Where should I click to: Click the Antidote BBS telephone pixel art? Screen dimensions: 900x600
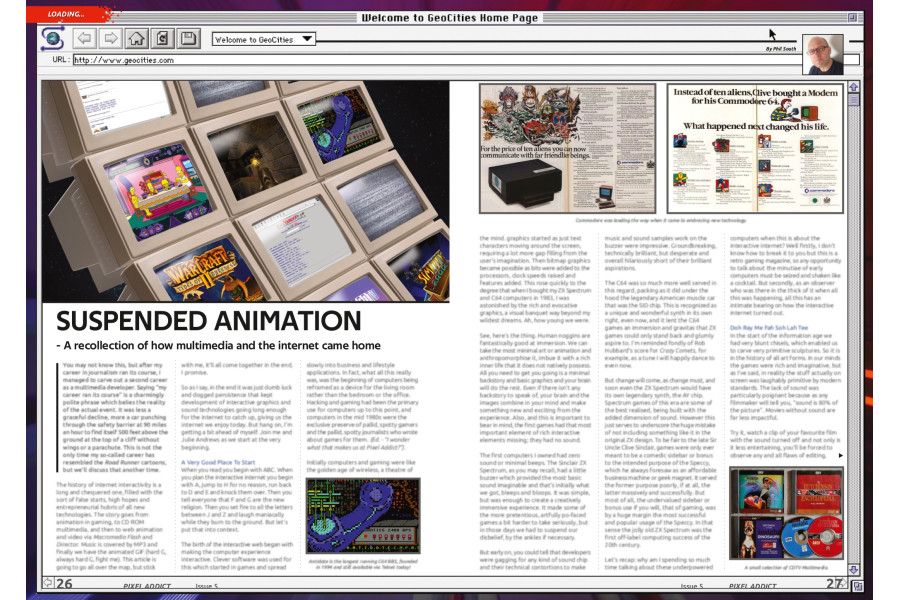click(363, 516)
